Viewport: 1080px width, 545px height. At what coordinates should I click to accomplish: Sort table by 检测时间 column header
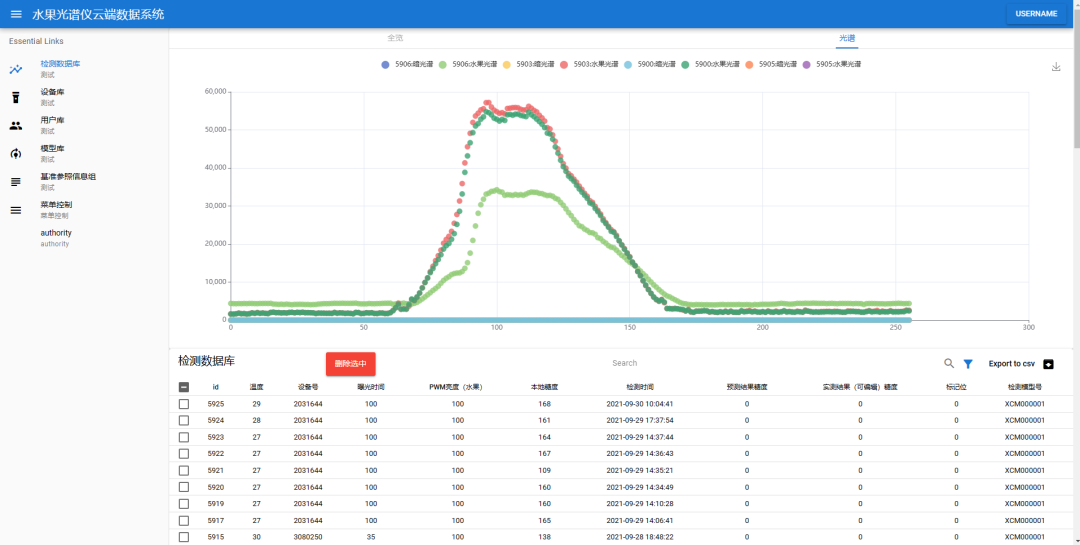pyautogui.click(x=640, y=387)
